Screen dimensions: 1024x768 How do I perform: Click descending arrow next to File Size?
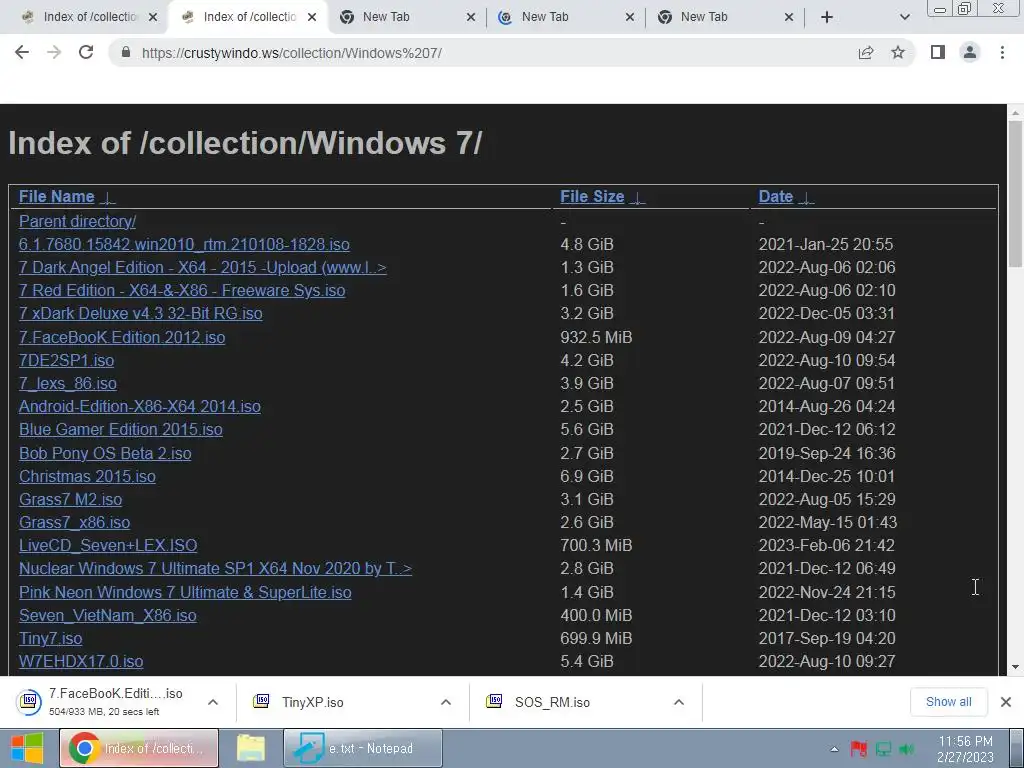(x=637, y=197)
